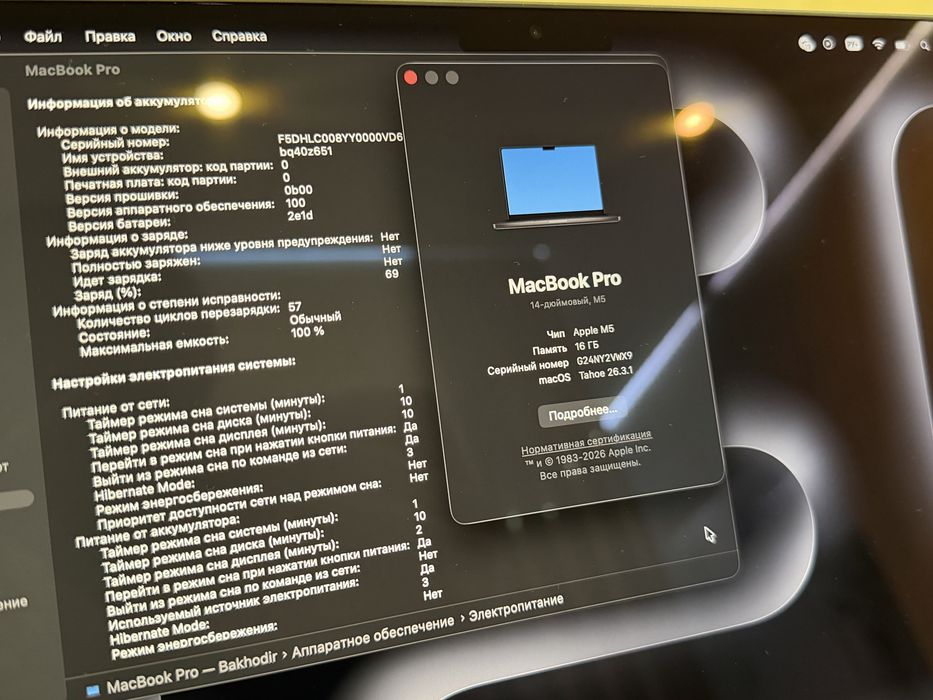This screenshot has height=700, width=933.
Task: Select battery version value 2e1d
Action: point(300,215)
